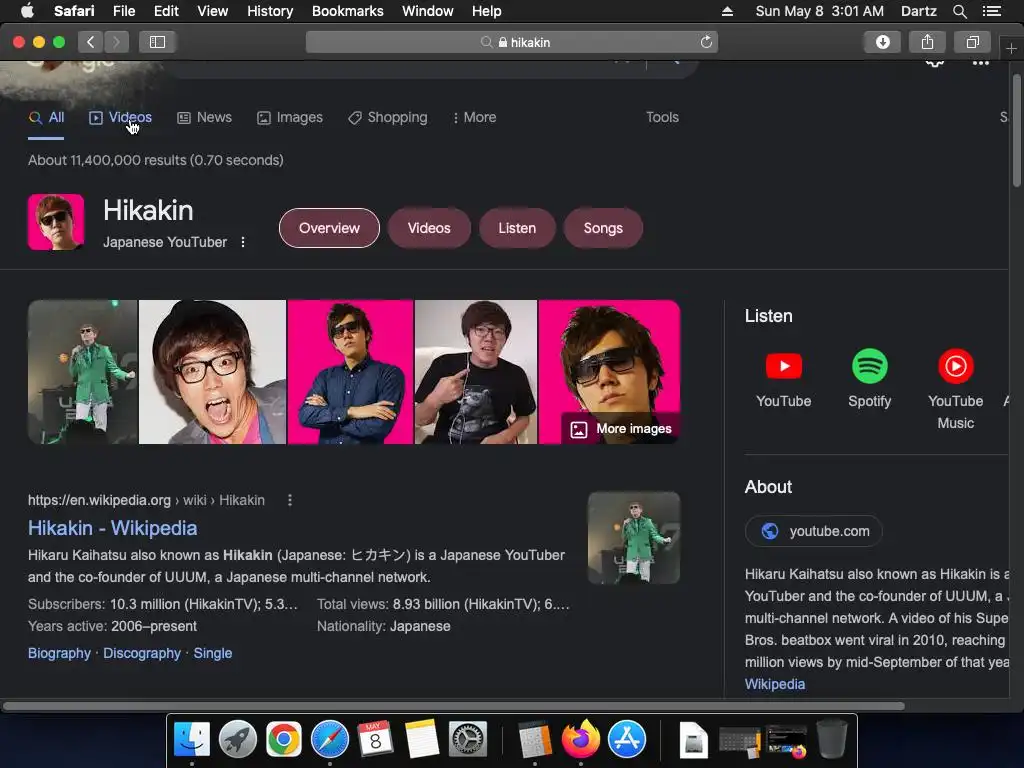Image resolution: width=1024 pixels, height=768 pixels.
Task: Show the Safari sidebar
Action: tap(157, 42)
